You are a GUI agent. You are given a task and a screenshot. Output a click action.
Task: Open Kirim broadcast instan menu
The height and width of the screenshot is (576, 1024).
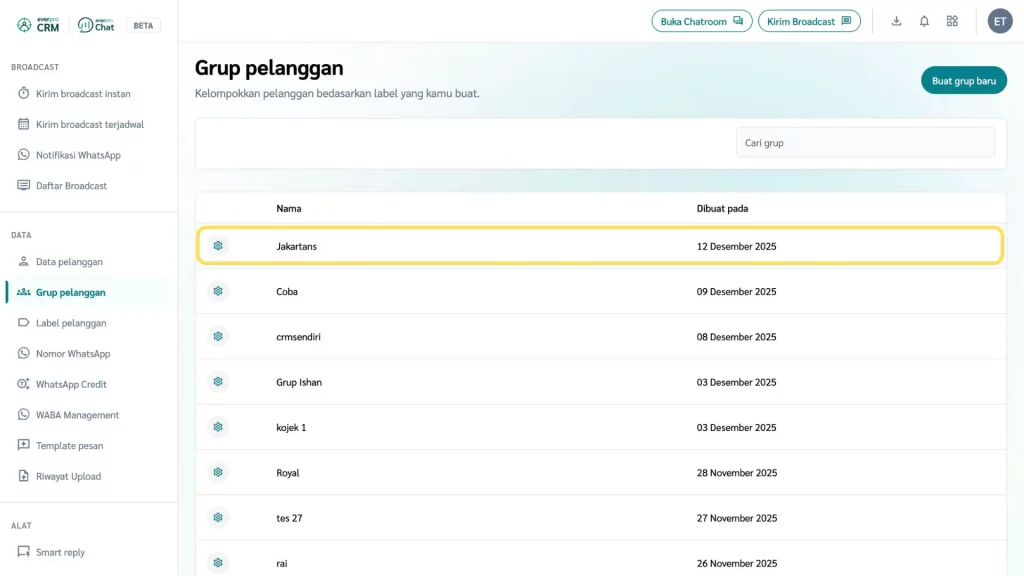tap(82, 94)
